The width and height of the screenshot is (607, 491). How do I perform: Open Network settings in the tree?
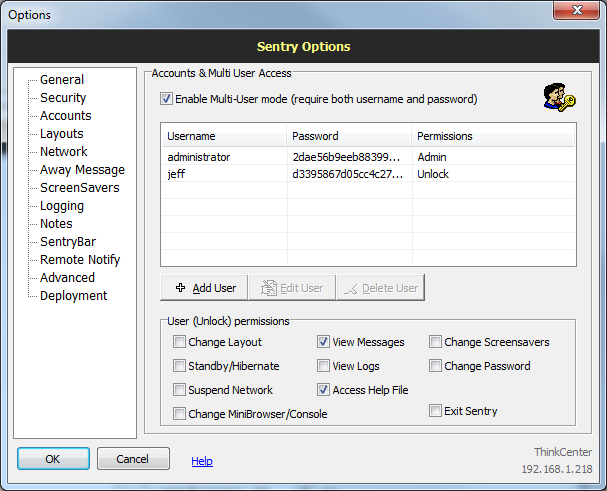(x=64, y=152)
